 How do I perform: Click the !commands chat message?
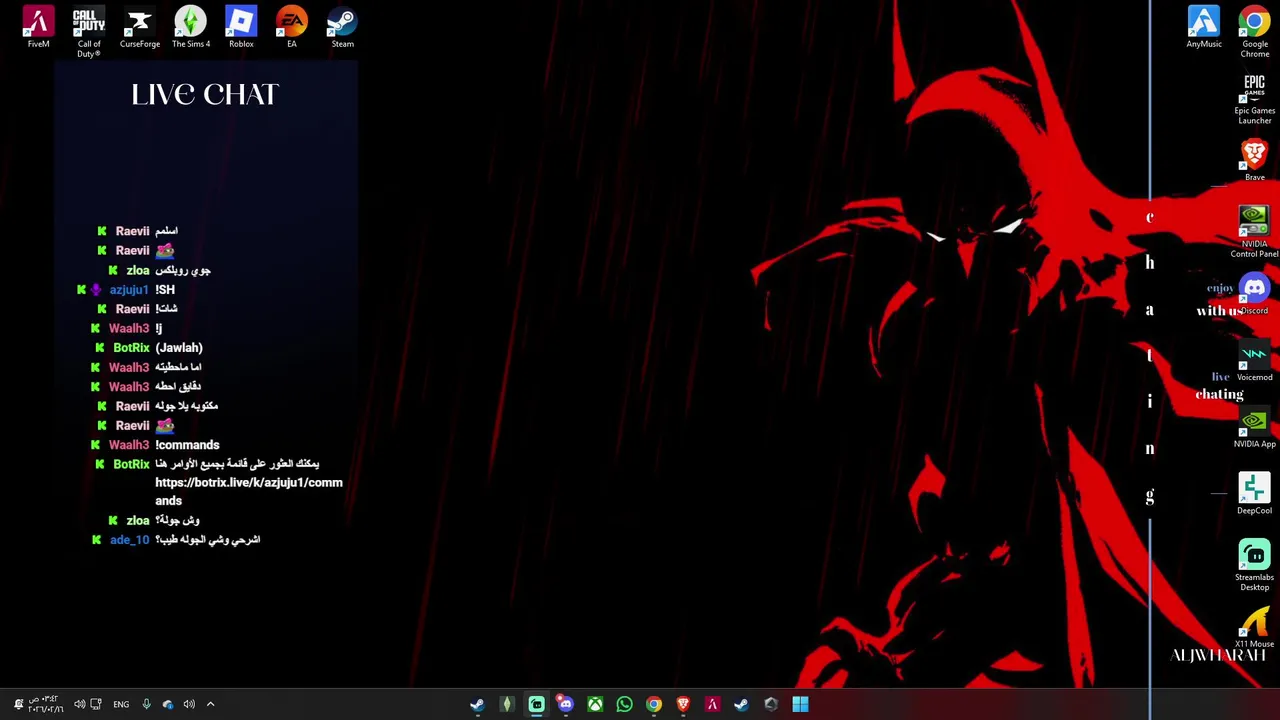point(187,445)
